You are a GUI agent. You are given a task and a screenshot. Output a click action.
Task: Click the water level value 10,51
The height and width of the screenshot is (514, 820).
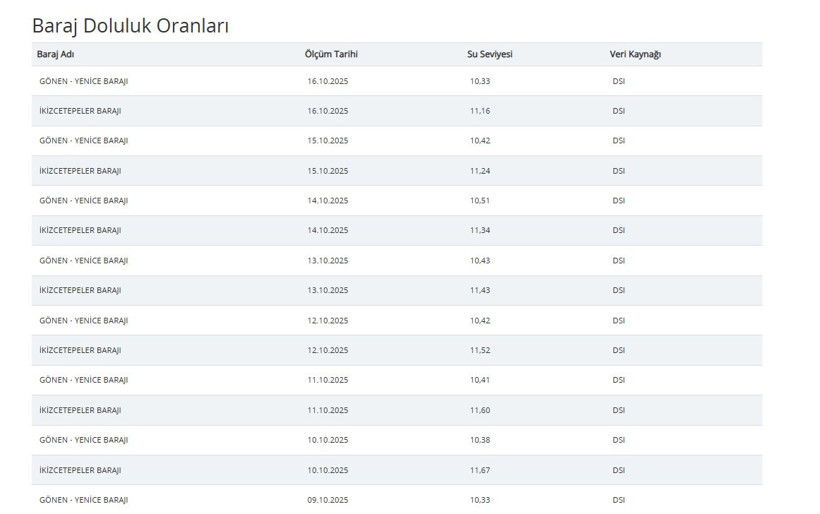pos(480,201)
